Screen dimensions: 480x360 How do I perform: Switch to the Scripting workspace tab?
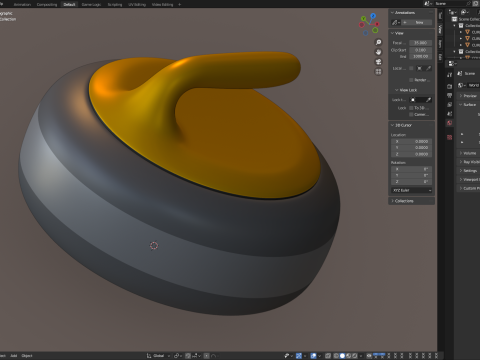pos(115,4)
